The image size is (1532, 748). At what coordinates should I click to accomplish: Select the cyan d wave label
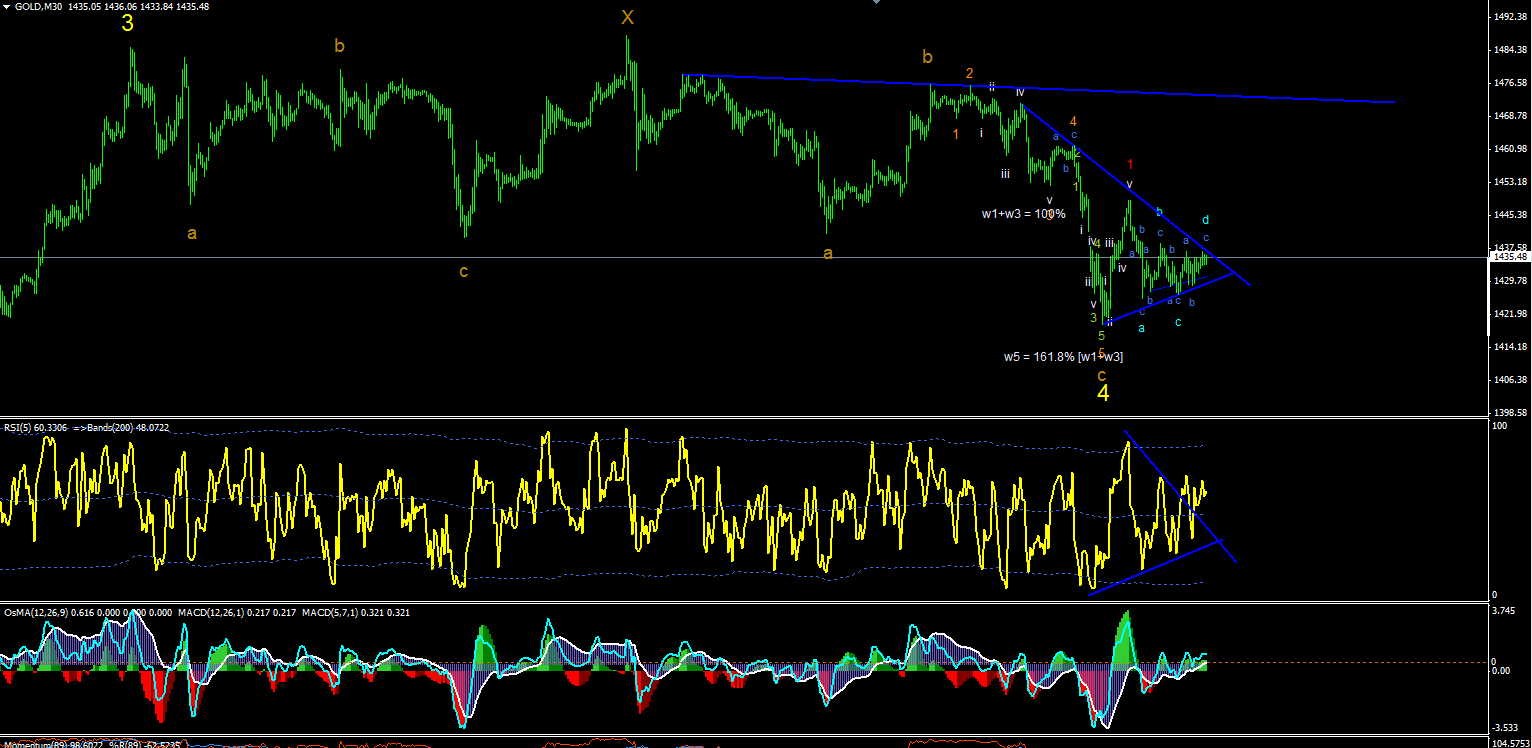tap(1206, 220)
